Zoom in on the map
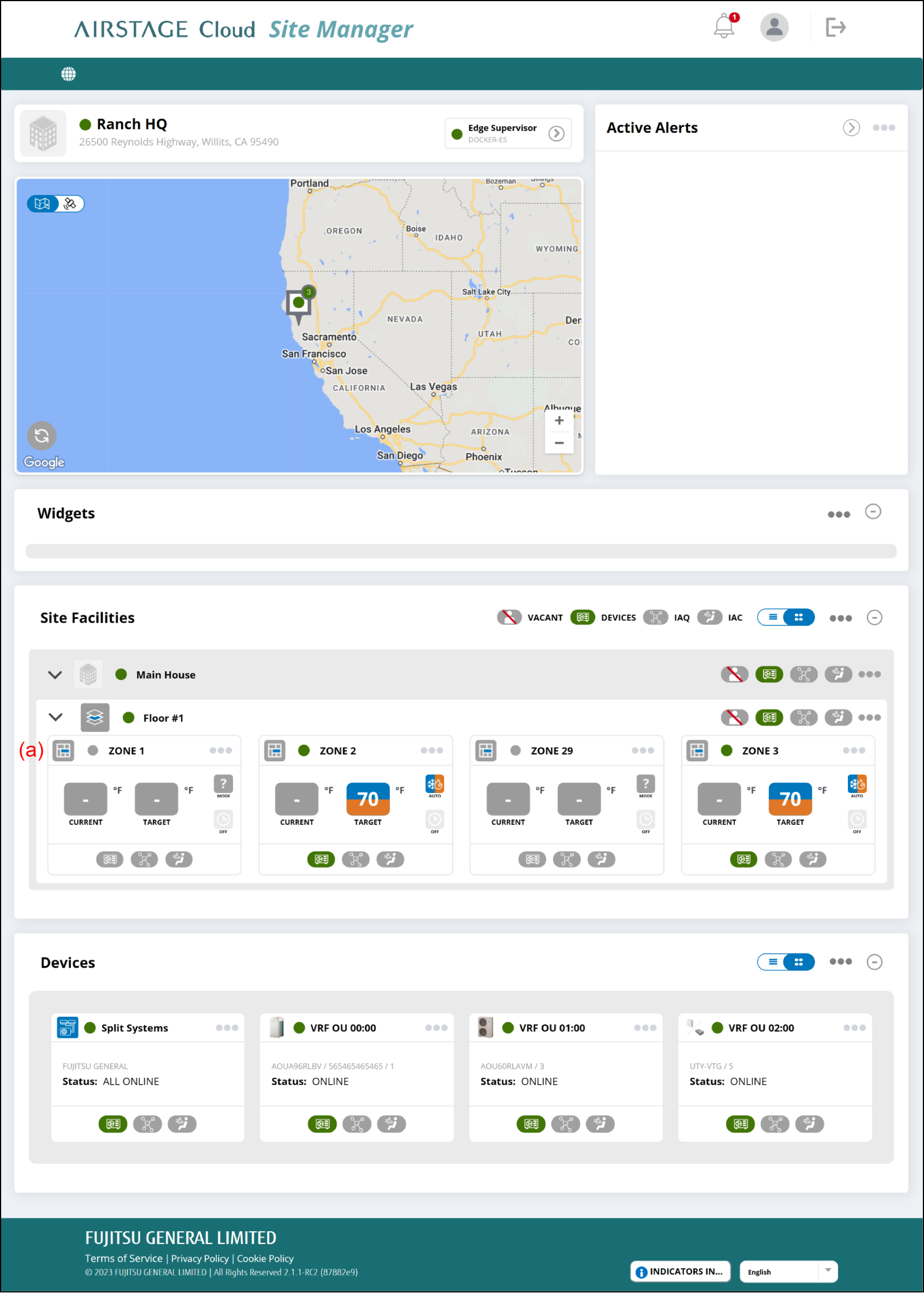Image resolution: width=924 pixels, height=1293 pixels. pos(559,420)
